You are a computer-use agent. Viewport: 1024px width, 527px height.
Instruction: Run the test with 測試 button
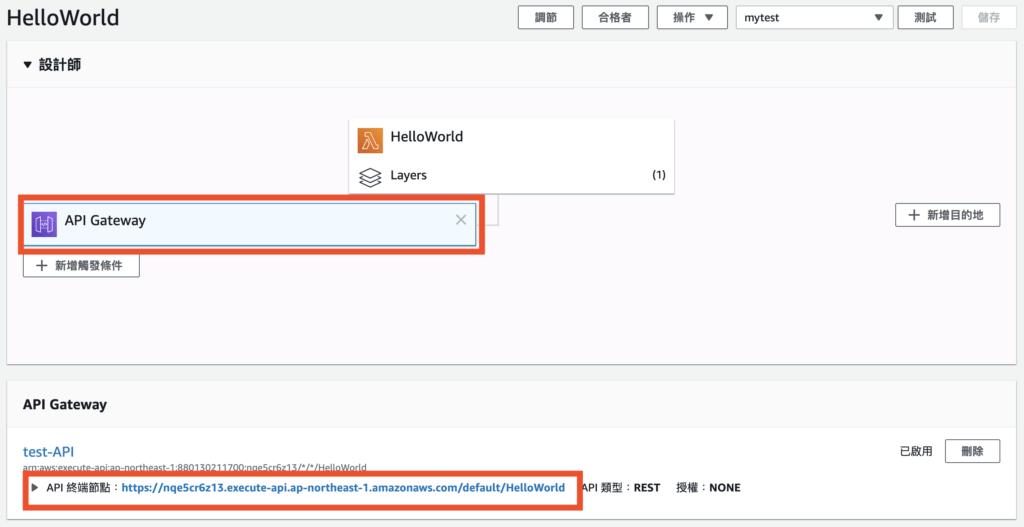pos(925,18)
